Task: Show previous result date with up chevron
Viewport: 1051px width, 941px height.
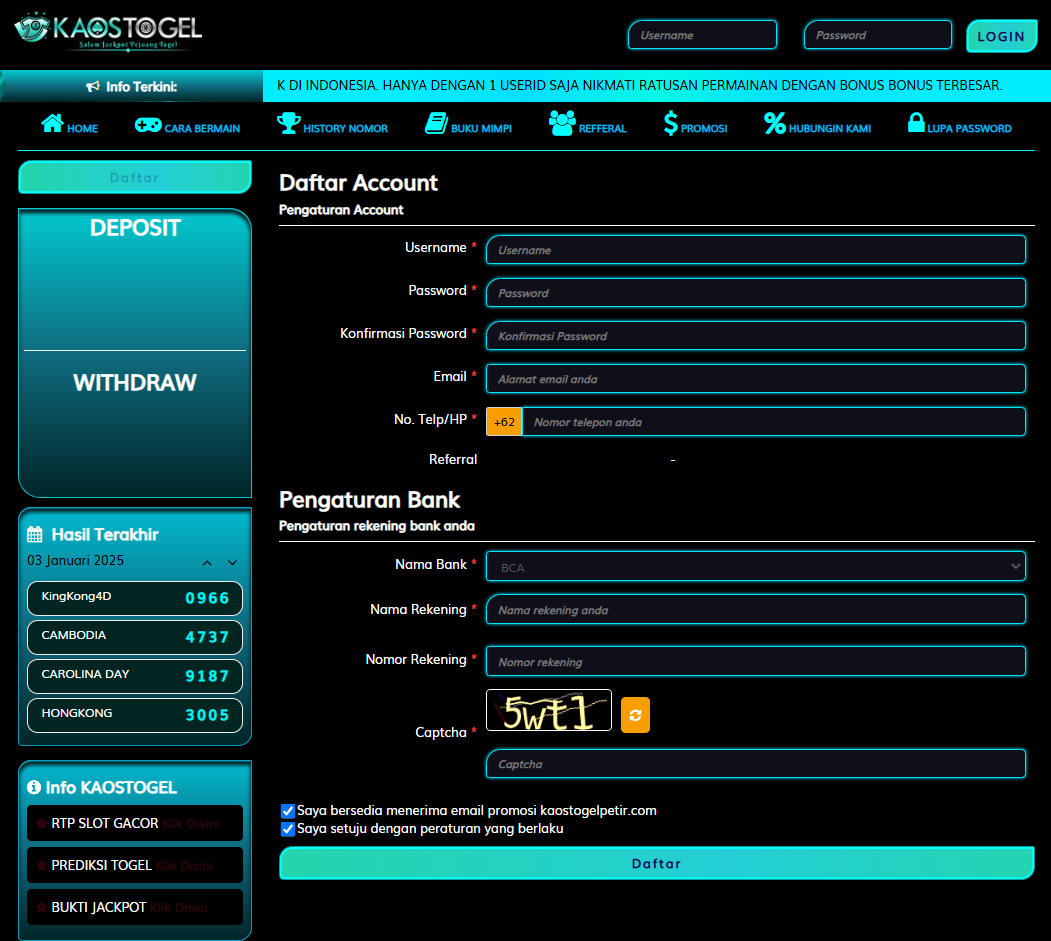Action: pos(207,563)
